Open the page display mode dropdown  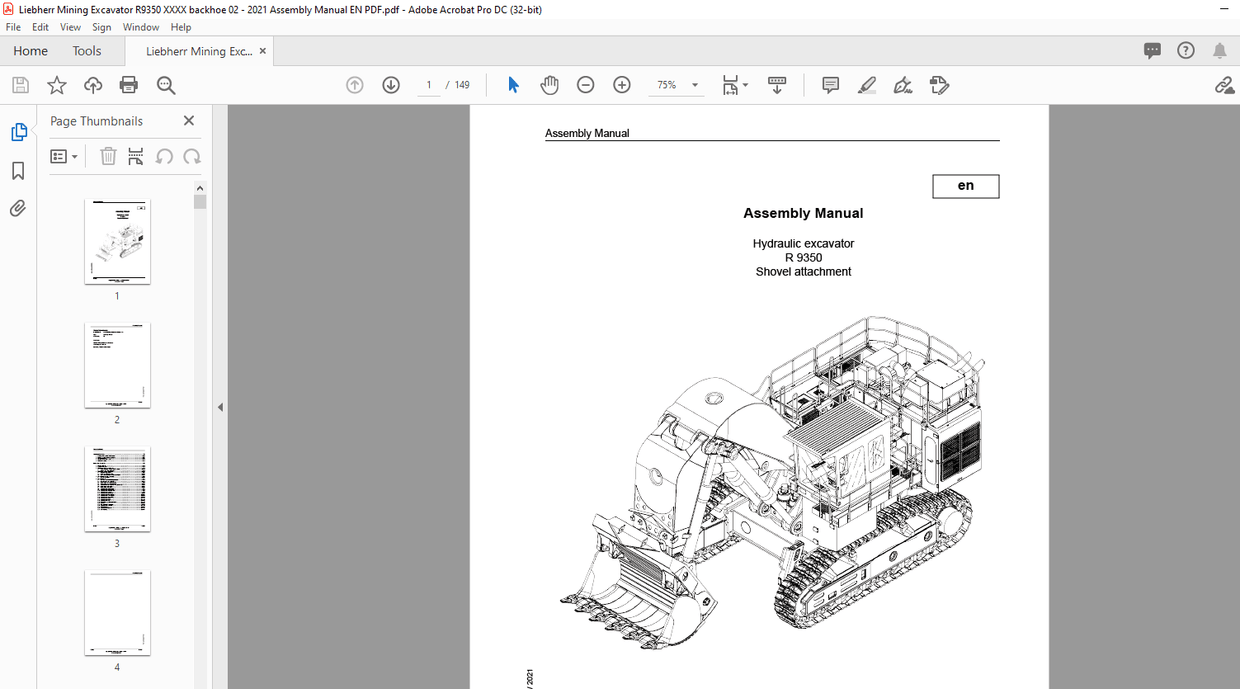tap(735, 85)
